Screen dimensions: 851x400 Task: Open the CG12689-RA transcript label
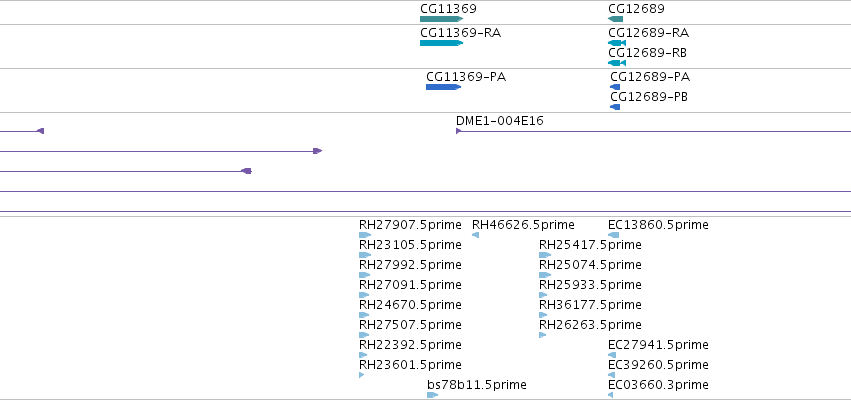pos(649,33)
